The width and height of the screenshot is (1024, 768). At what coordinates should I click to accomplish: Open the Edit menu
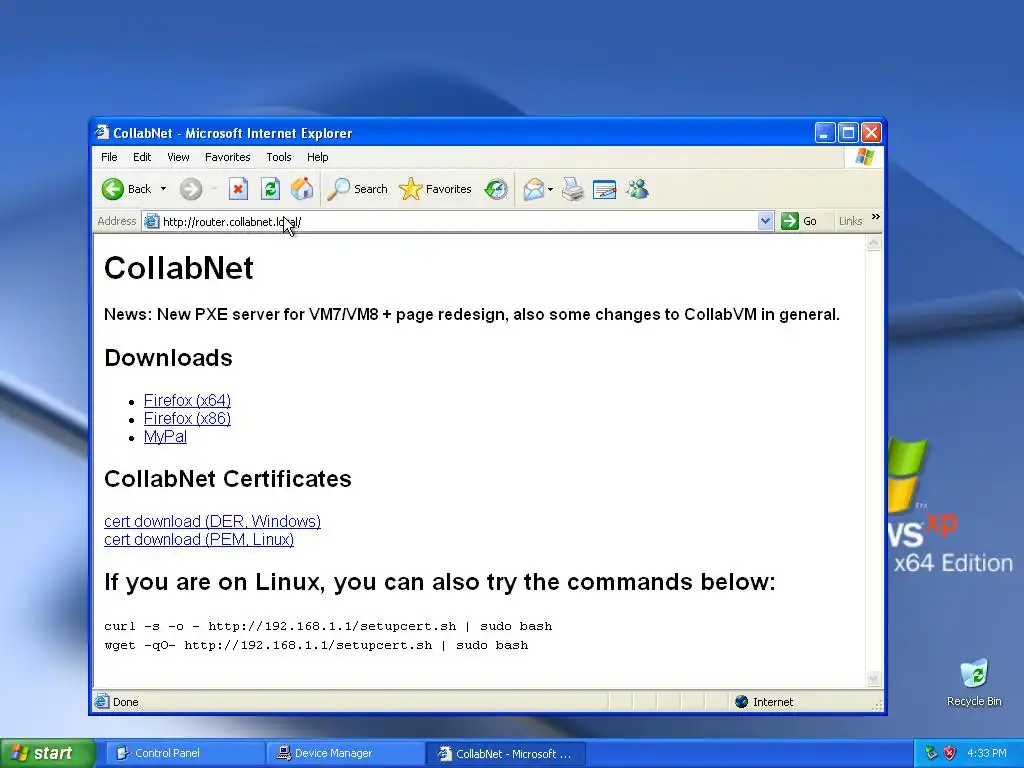(x=142, y=157)
